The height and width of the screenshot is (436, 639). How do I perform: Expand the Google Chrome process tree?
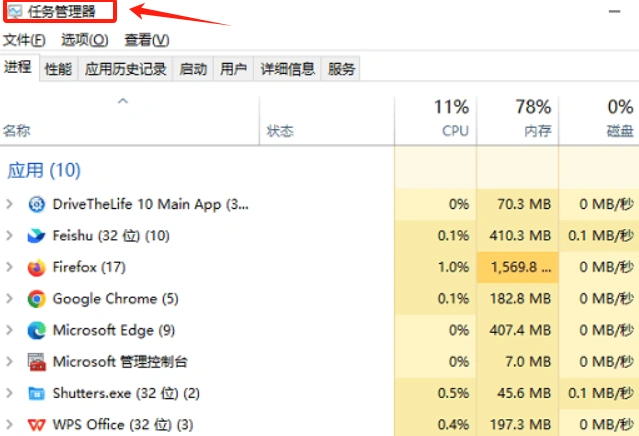pyautogui.click(x=10, y=298)
